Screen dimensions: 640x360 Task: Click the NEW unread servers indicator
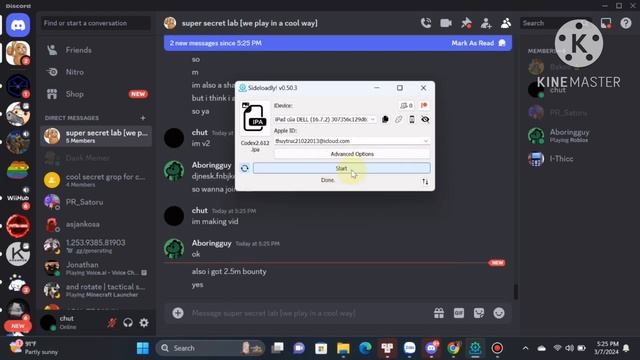tap(18, 326)
